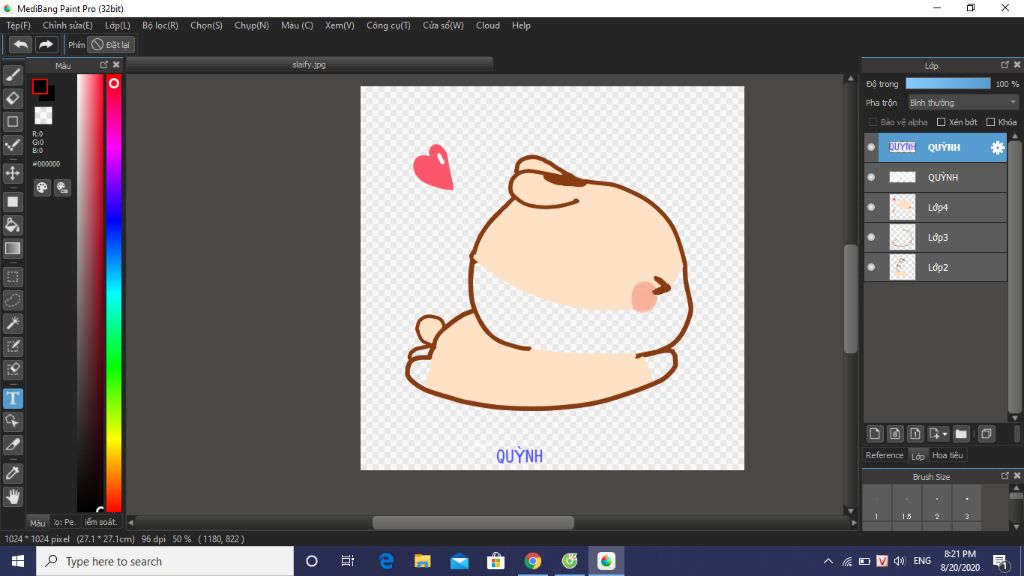Click the foreground color swatch
The width and height of the screenshot is (1024, 576).
pyautogui.click(x=40, y=86)
